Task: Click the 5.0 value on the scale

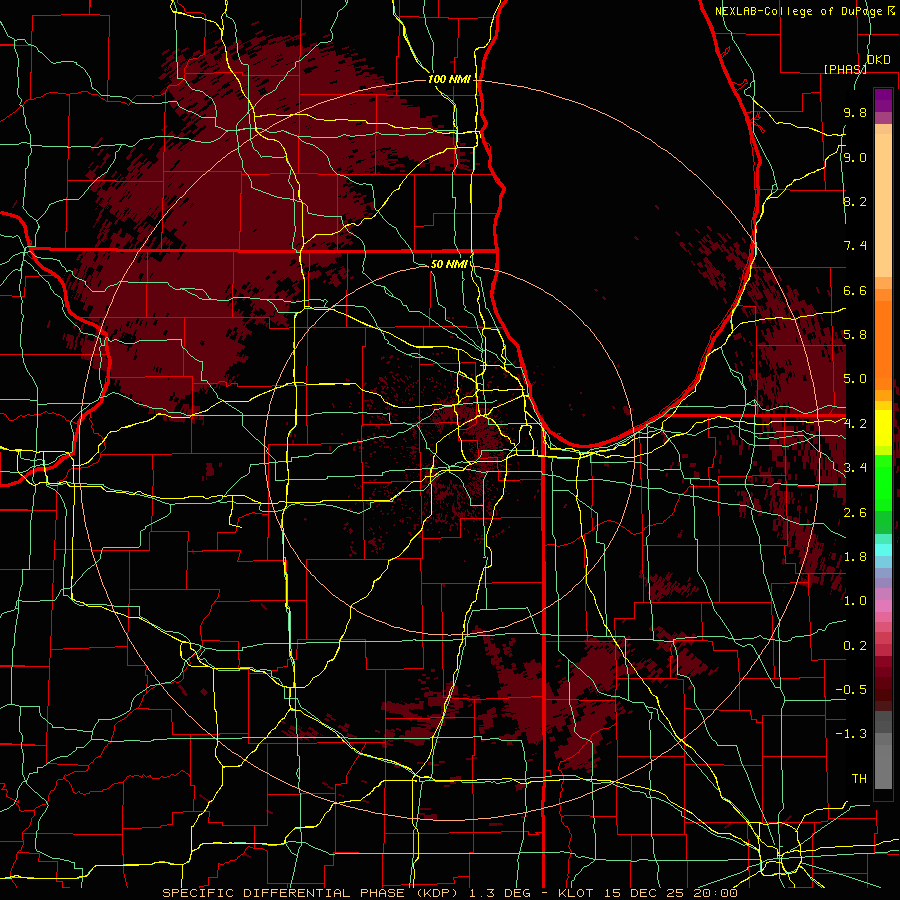Action: [855, 379]
